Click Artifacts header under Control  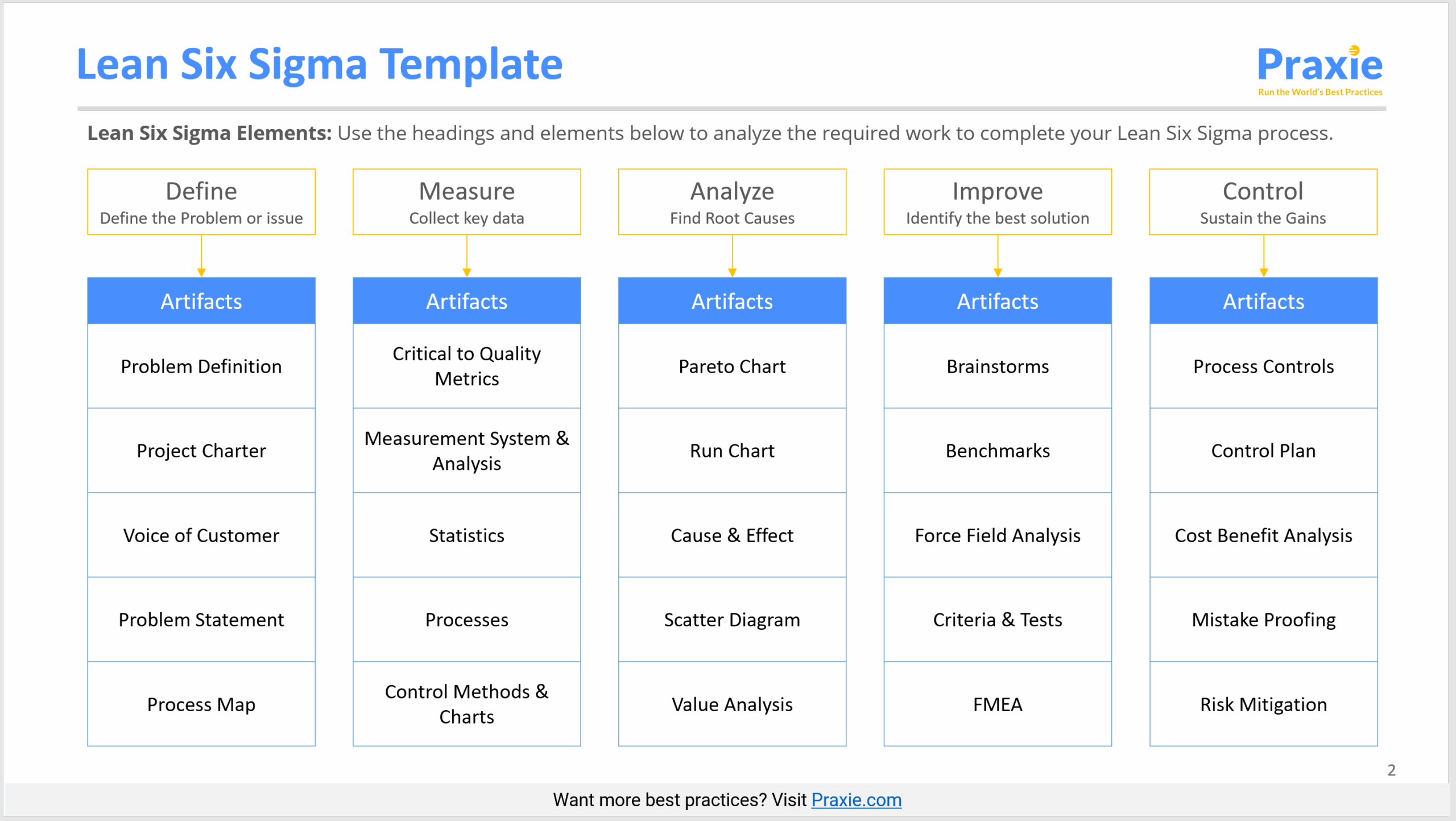pos(1263,301)
